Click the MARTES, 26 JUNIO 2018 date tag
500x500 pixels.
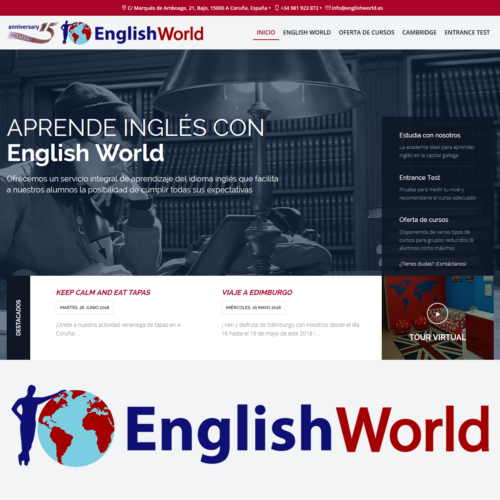pos(85,308)
